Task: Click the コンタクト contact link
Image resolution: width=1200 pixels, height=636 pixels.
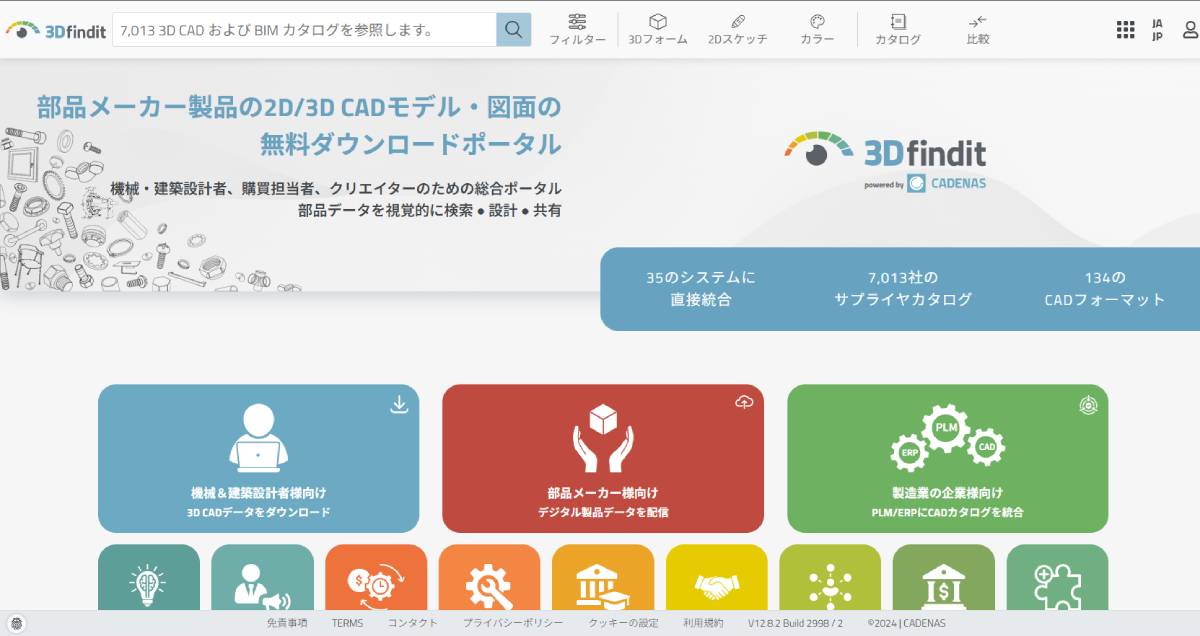Action: (x=412, y=622)
